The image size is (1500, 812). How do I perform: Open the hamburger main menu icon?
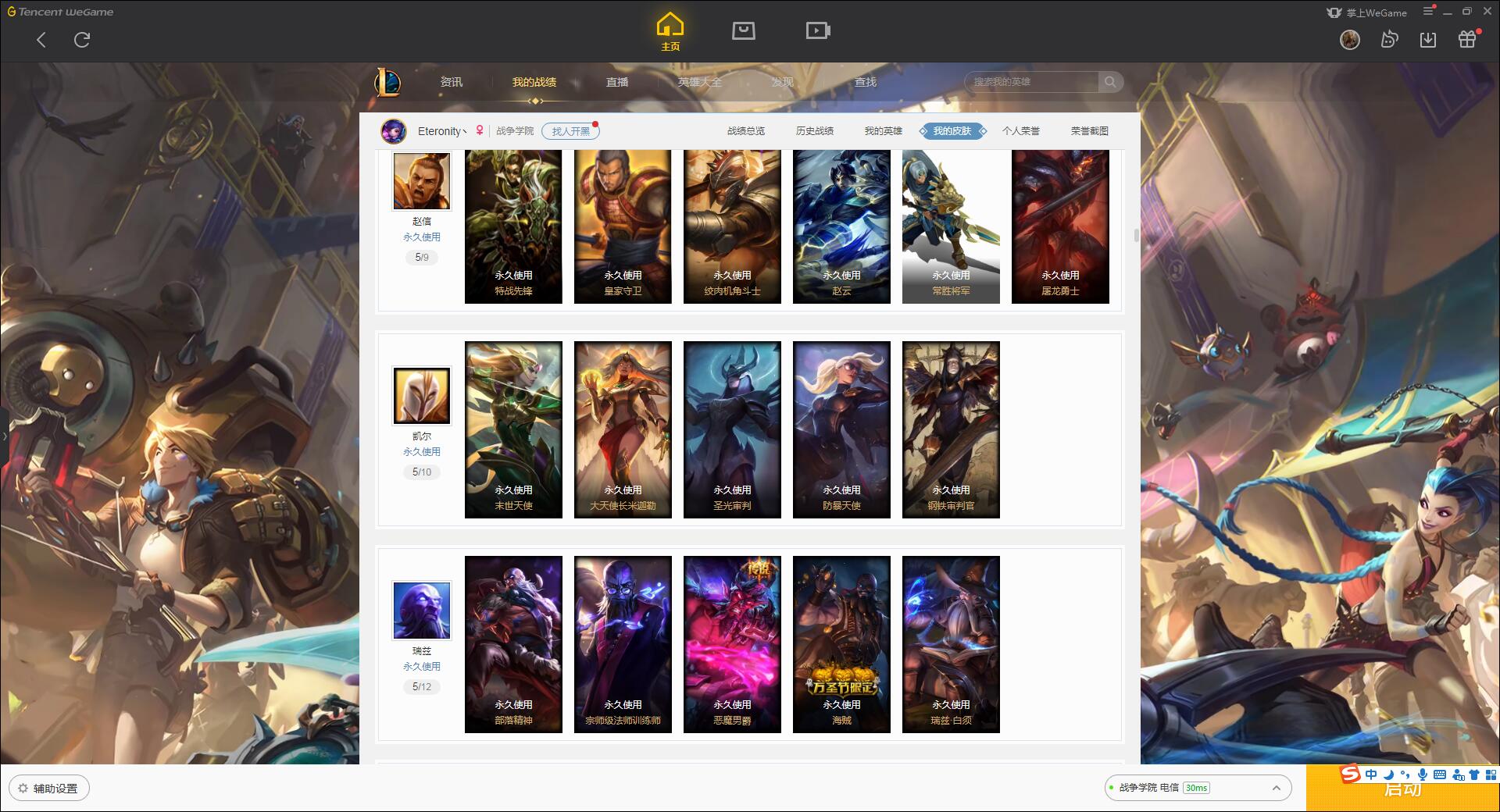pyautogui.click(x=1428, y=12)
